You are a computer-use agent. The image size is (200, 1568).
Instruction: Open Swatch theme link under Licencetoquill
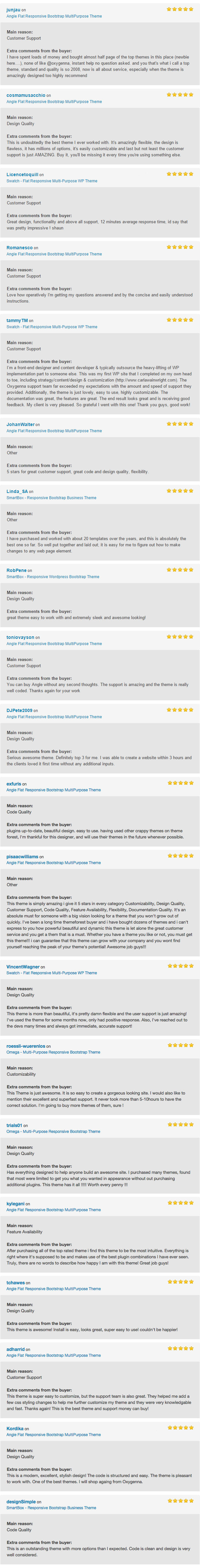[52, 181]
